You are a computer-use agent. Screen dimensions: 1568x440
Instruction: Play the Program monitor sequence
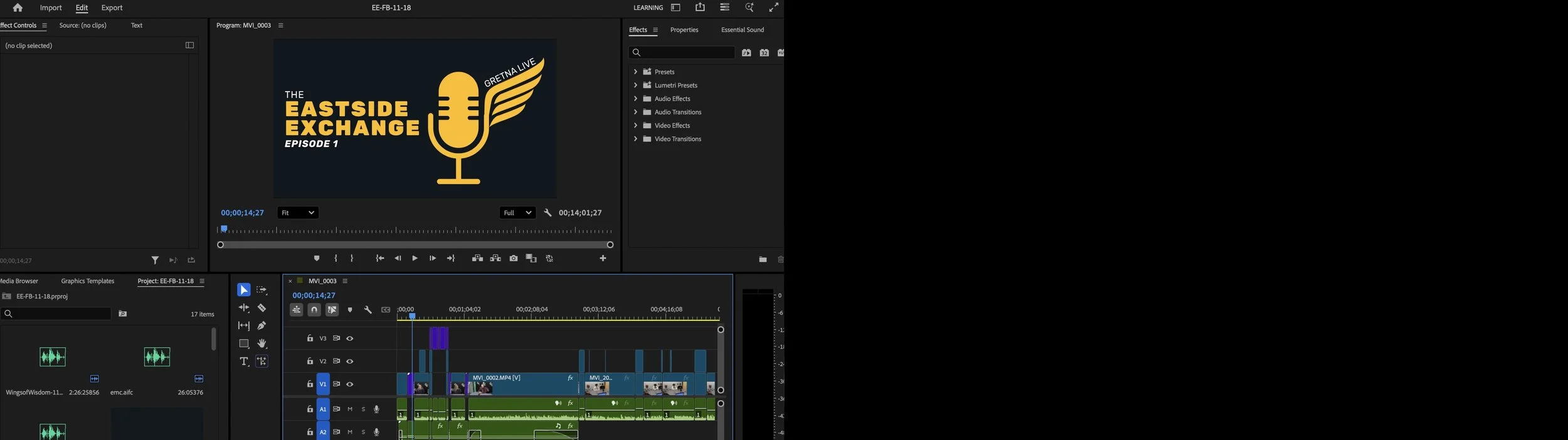point(415,259)
